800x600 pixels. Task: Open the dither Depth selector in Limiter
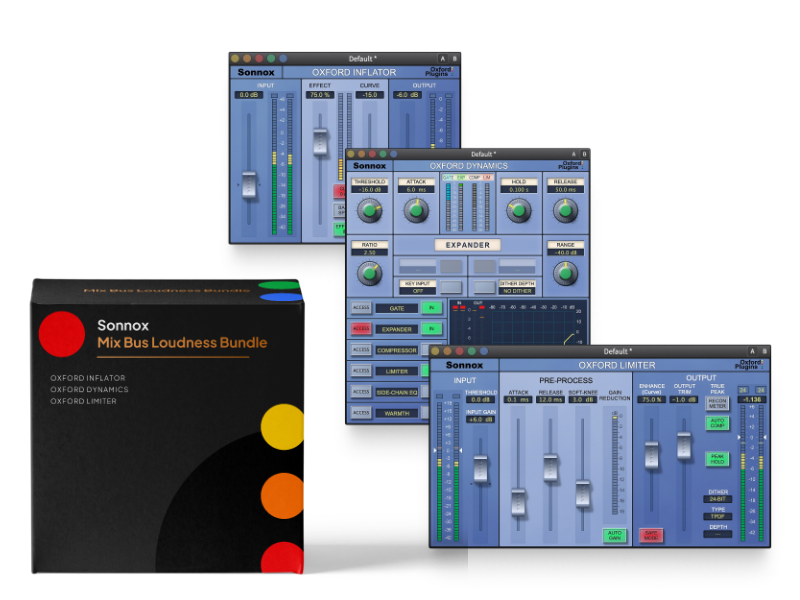click(x=717, y=534)
